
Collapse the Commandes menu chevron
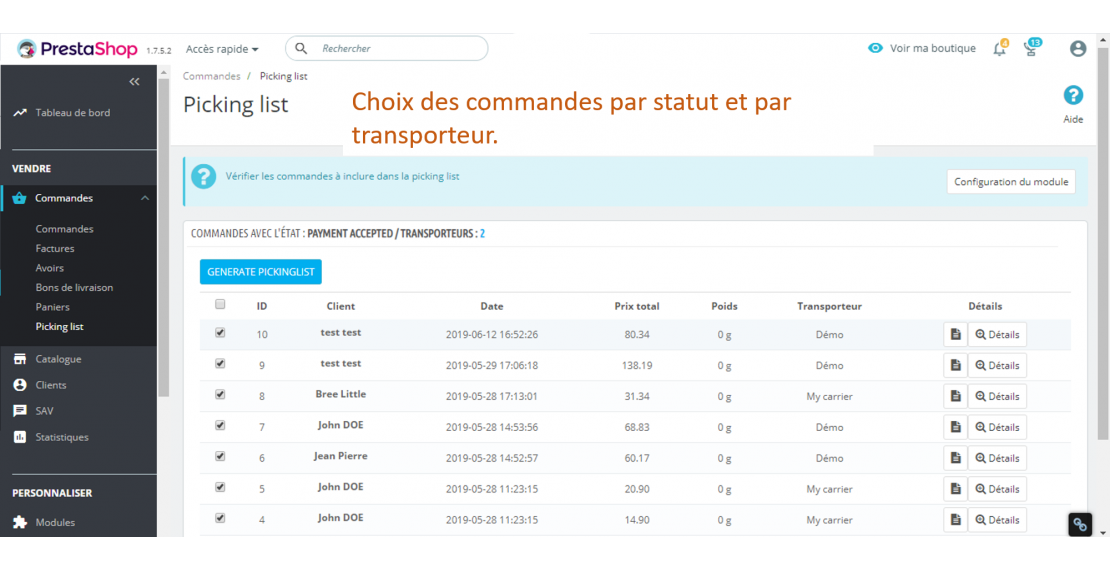pyautogui.click(x=144, y=198)
